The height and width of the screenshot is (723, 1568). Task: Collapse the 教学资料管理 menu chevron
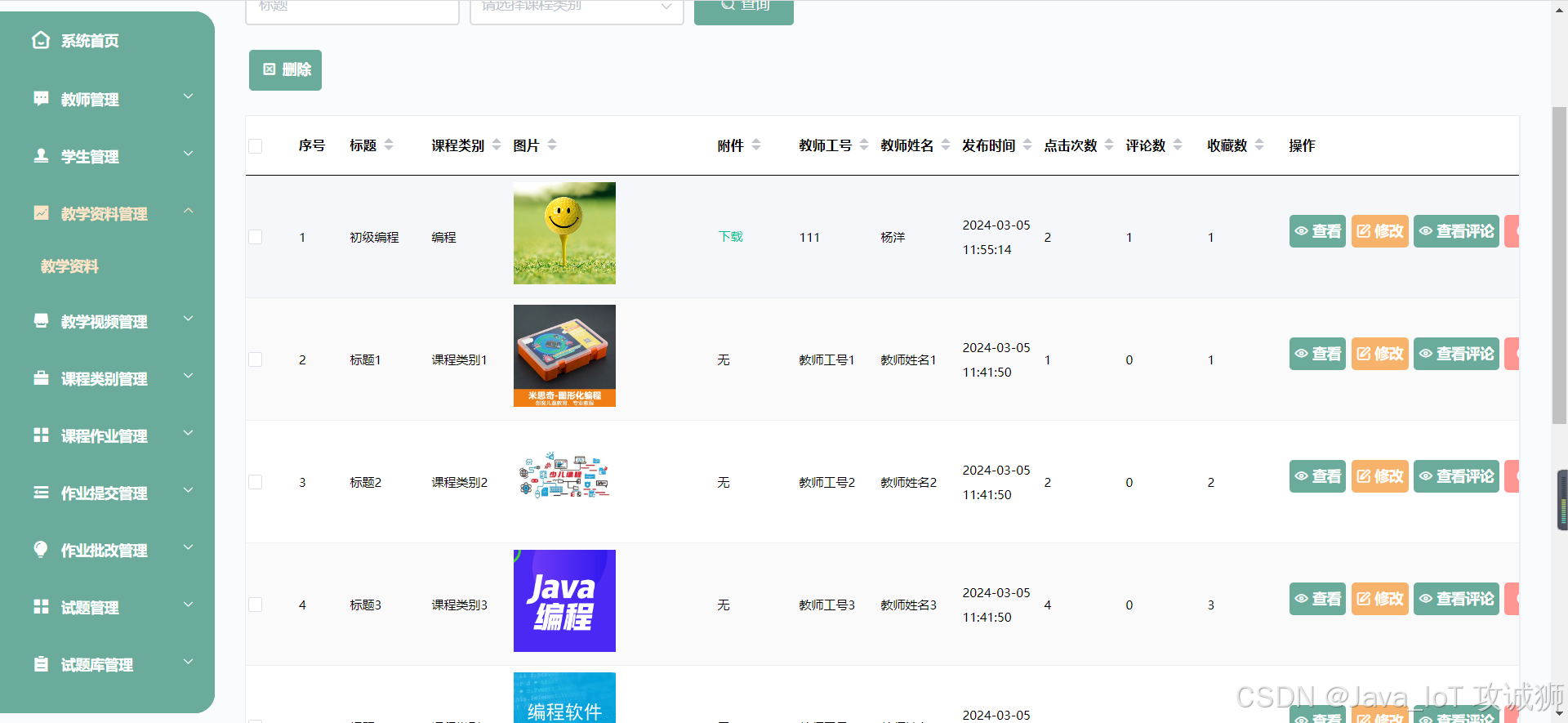point(189,211)
